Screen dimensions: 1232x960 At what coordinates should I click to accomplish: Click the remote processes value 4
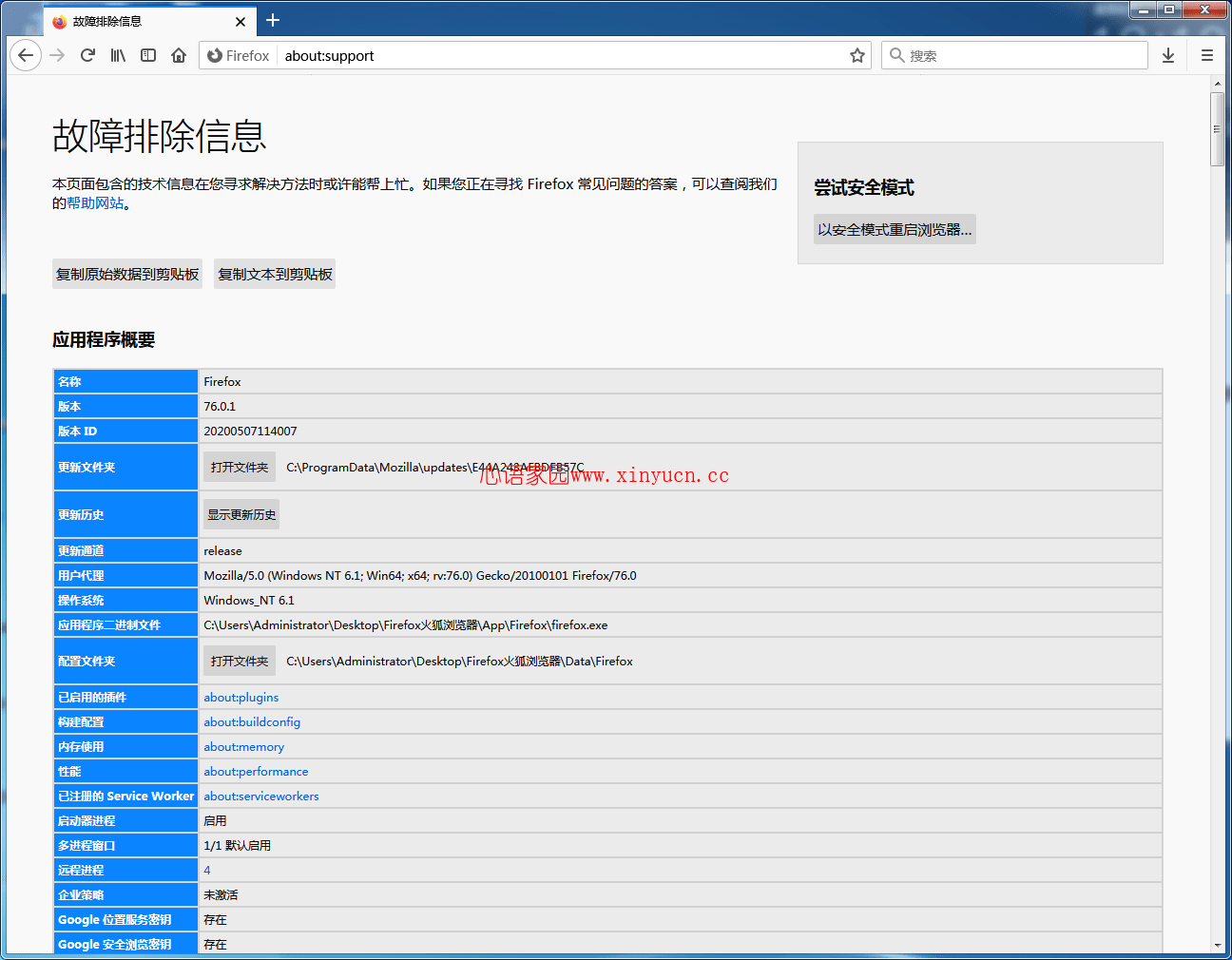tap(207, 870)
